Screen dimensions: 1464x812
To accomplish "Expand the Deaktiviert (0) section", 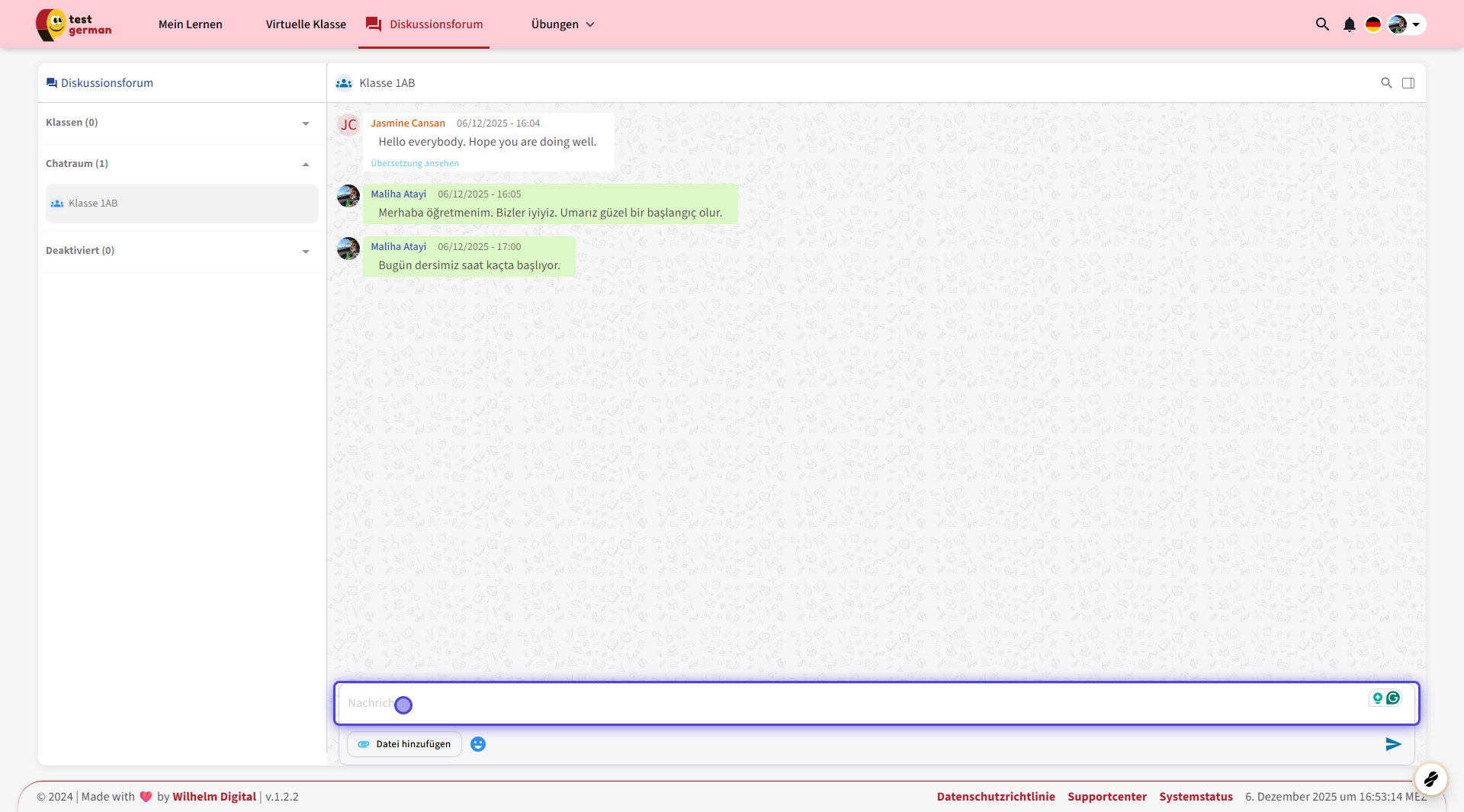I will pos(306,252).
